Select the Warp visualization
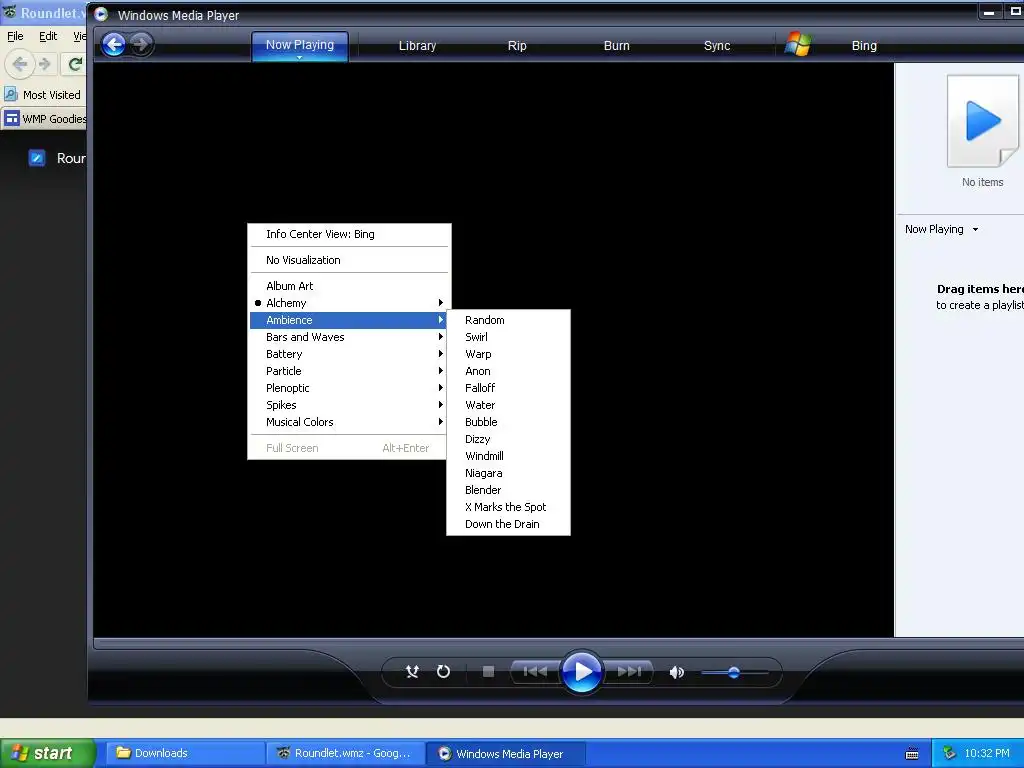This screenshot has width=1024, height=768. pos(508,354)
